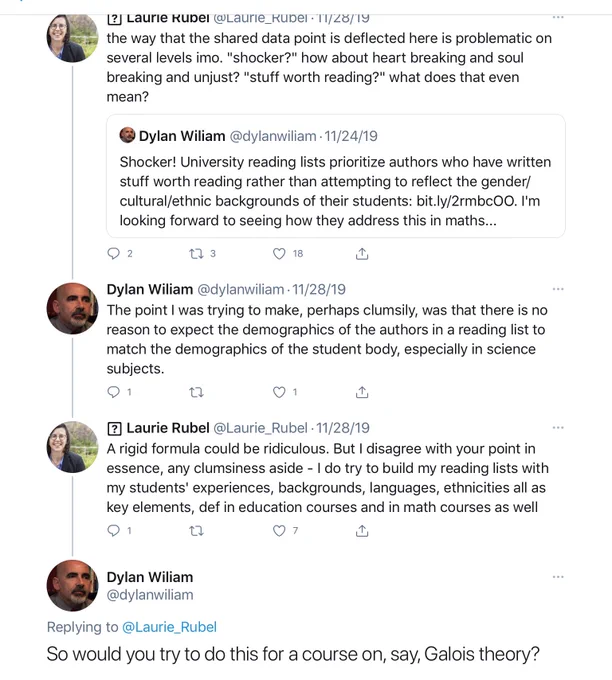This screenshot has height=680, width=612.
Task: Retweet Dylan Wiliam's demographics tweet
Action: point(196,392)
